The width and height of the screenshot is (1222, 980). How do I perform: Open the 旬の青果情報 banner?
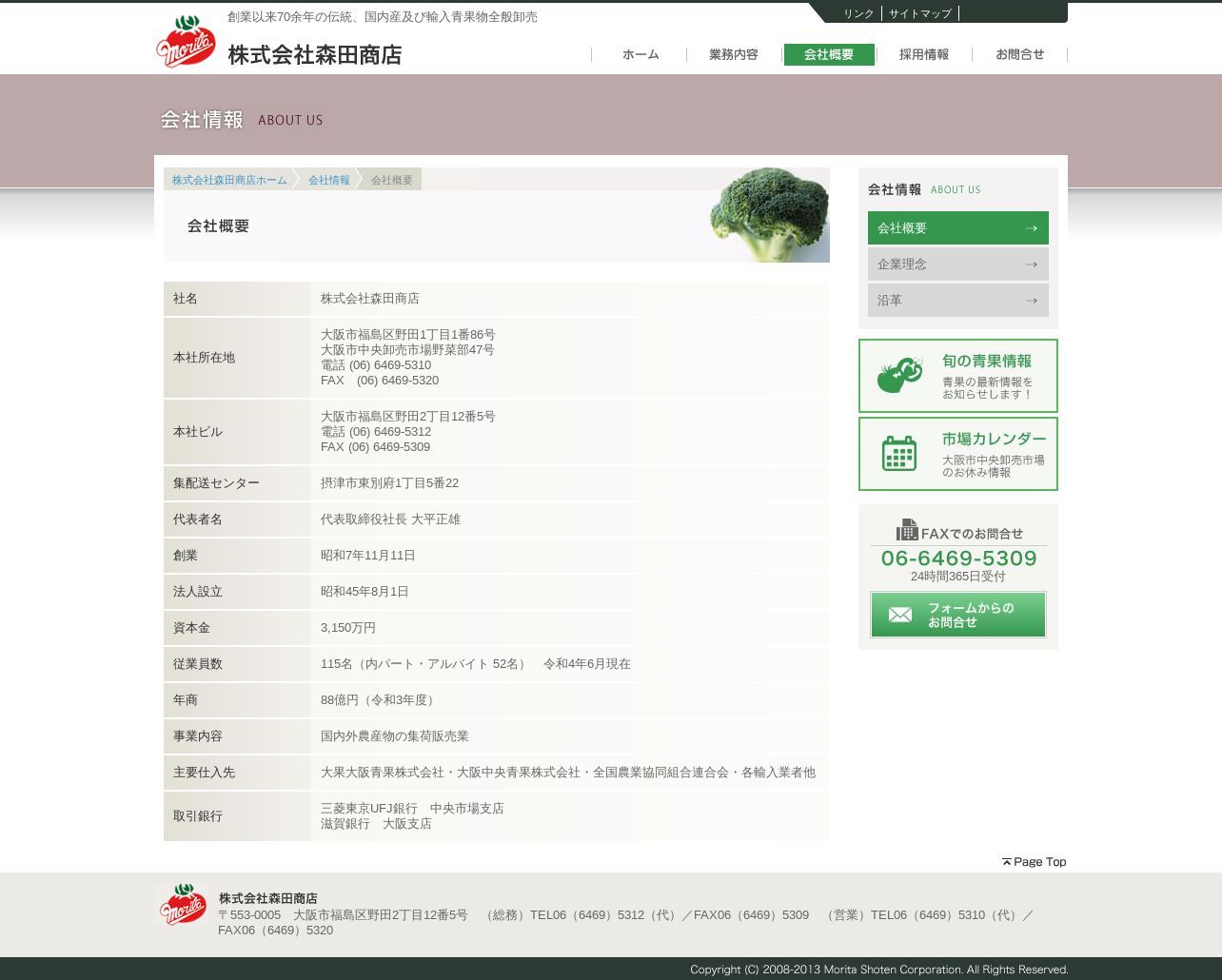pos(958,376)
